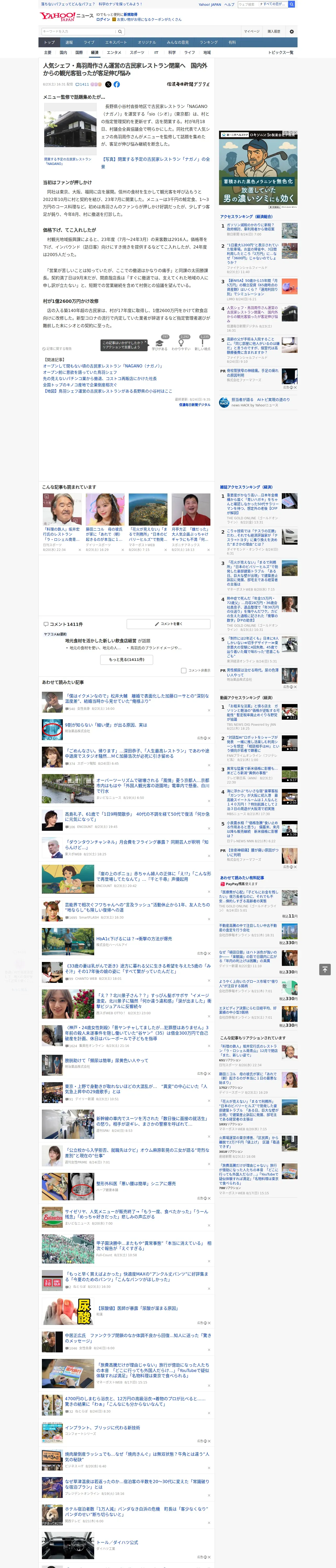Screen dimensions: 336x1568
Task: Open 崖の上のポニョ 赤ちゃん article link
Action: point(154,876)
